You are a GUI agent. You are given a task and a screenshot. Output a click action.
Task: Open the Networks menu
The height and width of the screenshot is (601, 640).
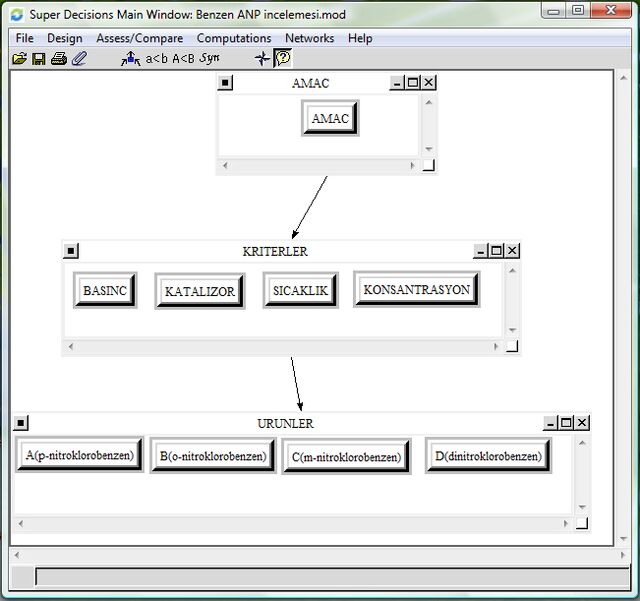309,38
